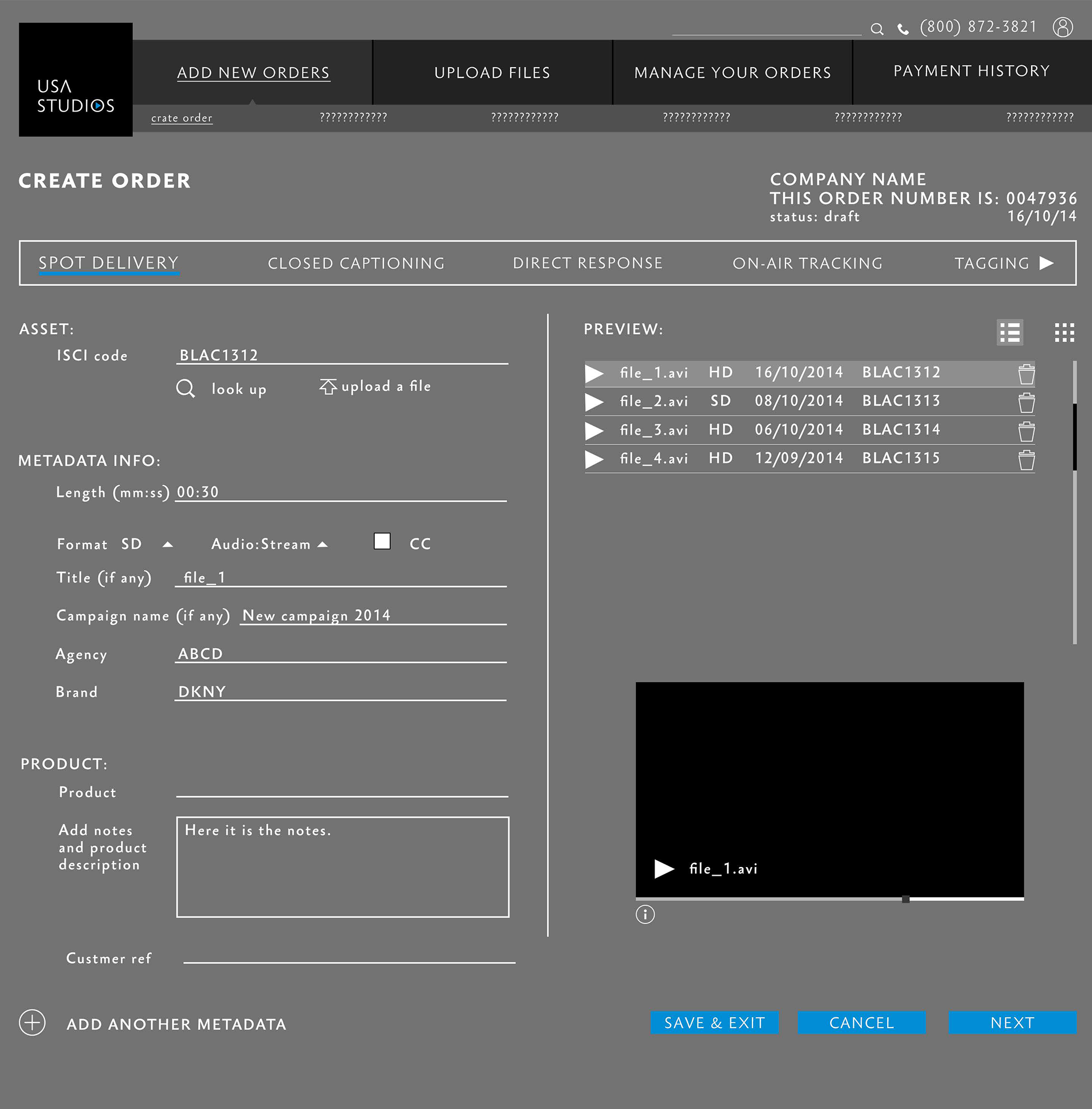Open the user profile icon
Viewport: 1092px width, 1109px height.
[1062, 27]
